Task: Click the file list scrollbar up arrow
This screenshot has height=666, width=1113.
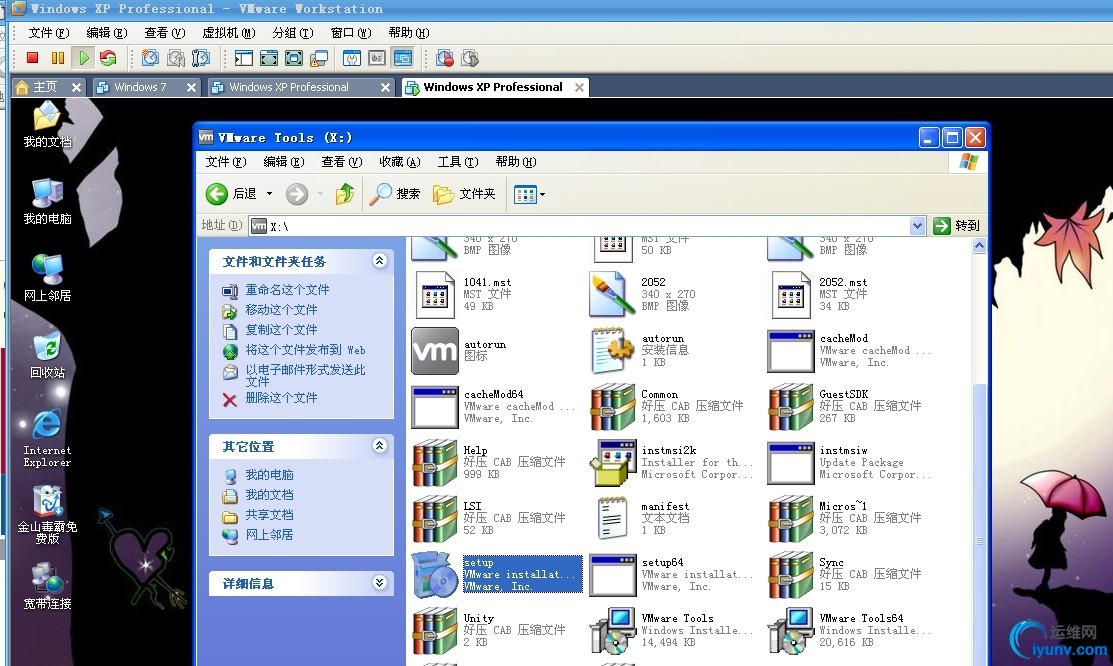Action: 980,246
